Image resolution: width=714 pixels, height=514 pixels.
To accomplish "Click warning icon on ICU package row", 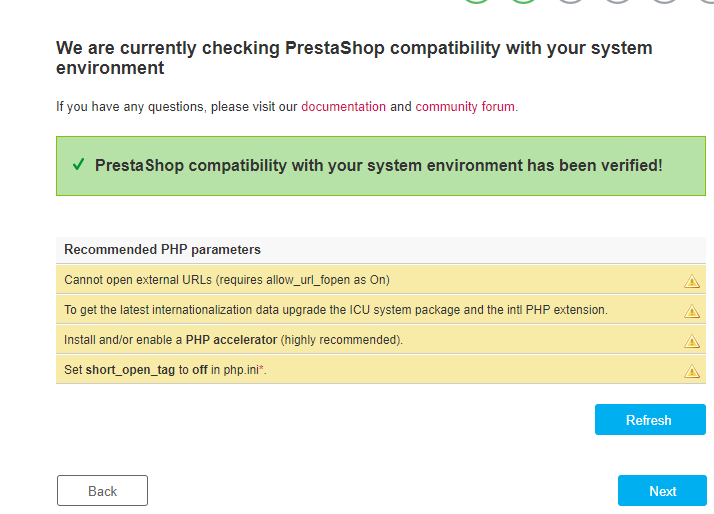I will [691, 311].
